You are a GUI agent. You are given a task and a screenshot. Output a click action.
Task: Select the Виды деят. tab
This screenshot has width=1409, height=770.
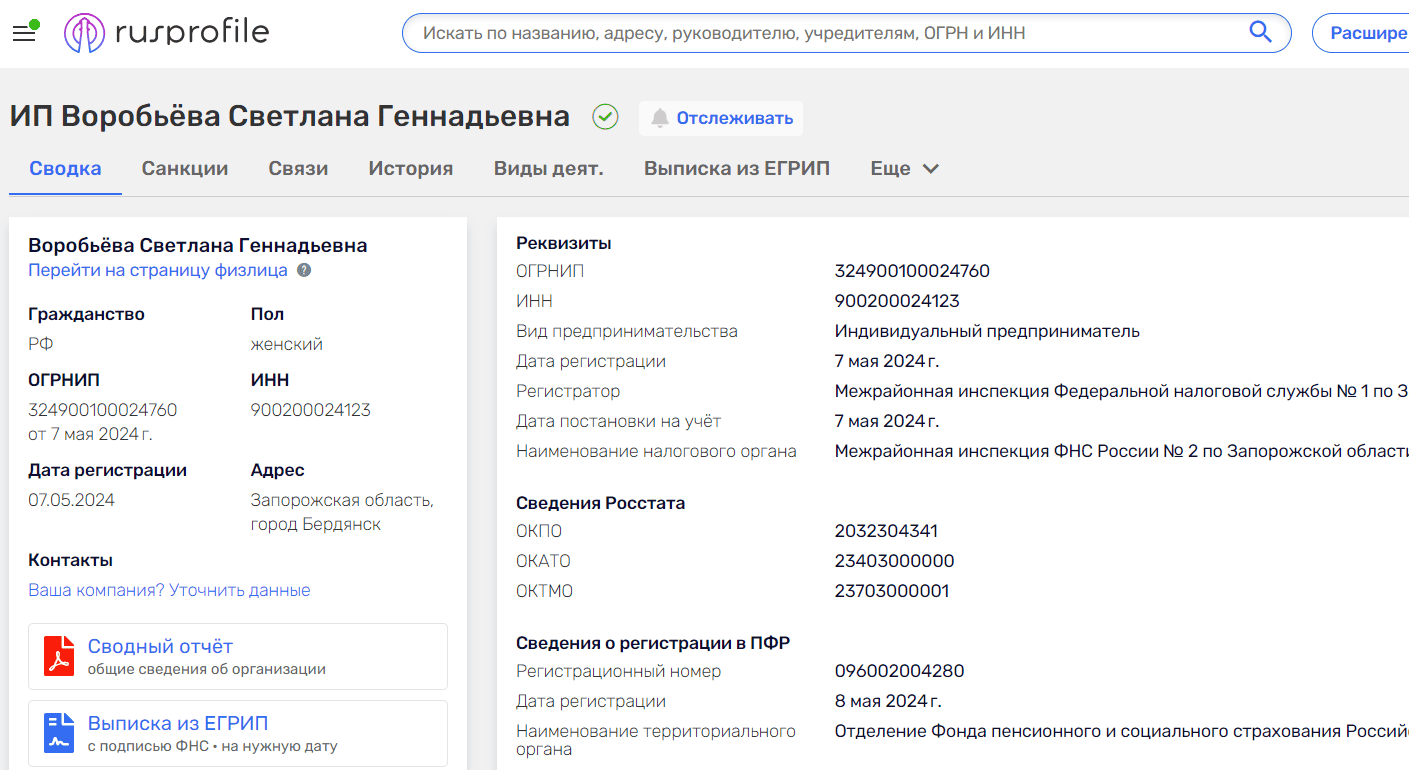[x=548, y=168]
